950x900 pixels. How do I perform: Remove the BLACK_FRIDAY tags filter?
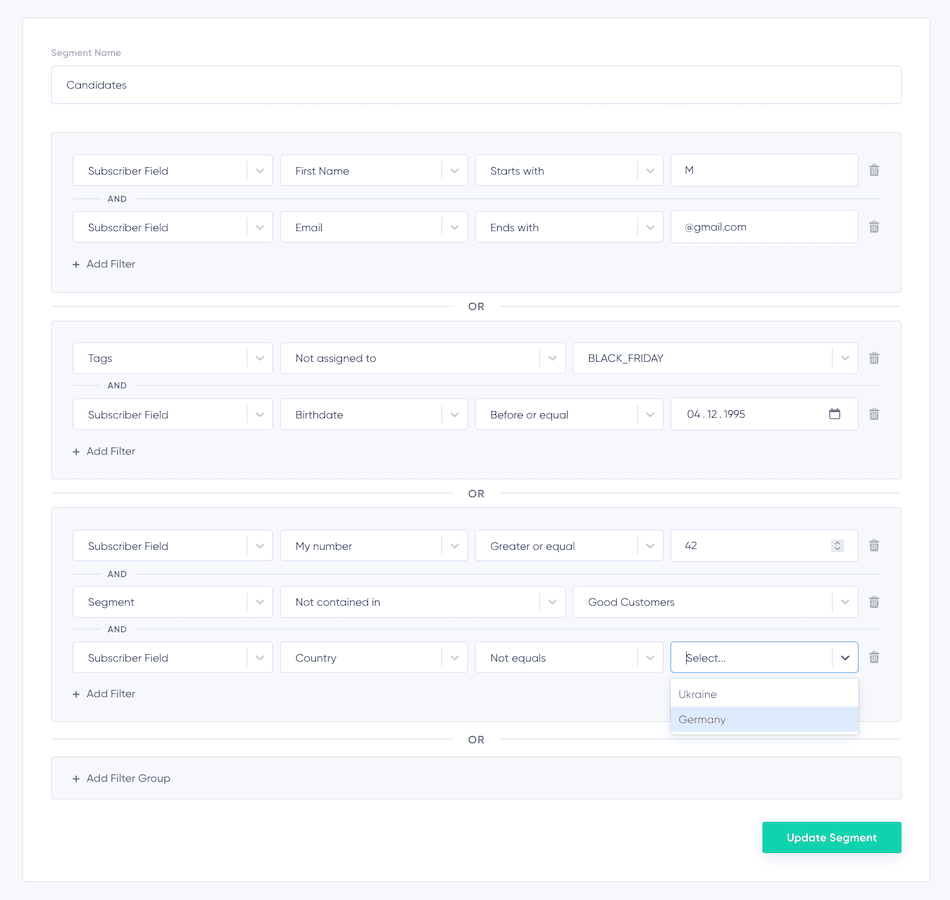[874, 357]
